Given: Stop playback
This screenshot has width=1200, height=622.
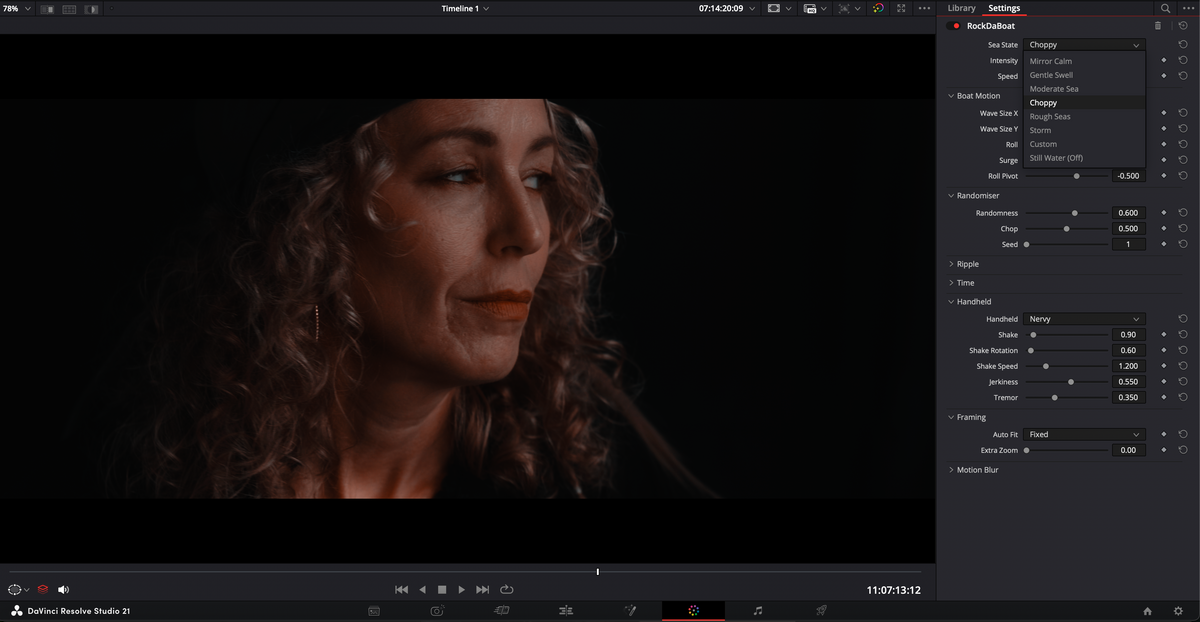Looking at the screenshot, I should point(442,590).
